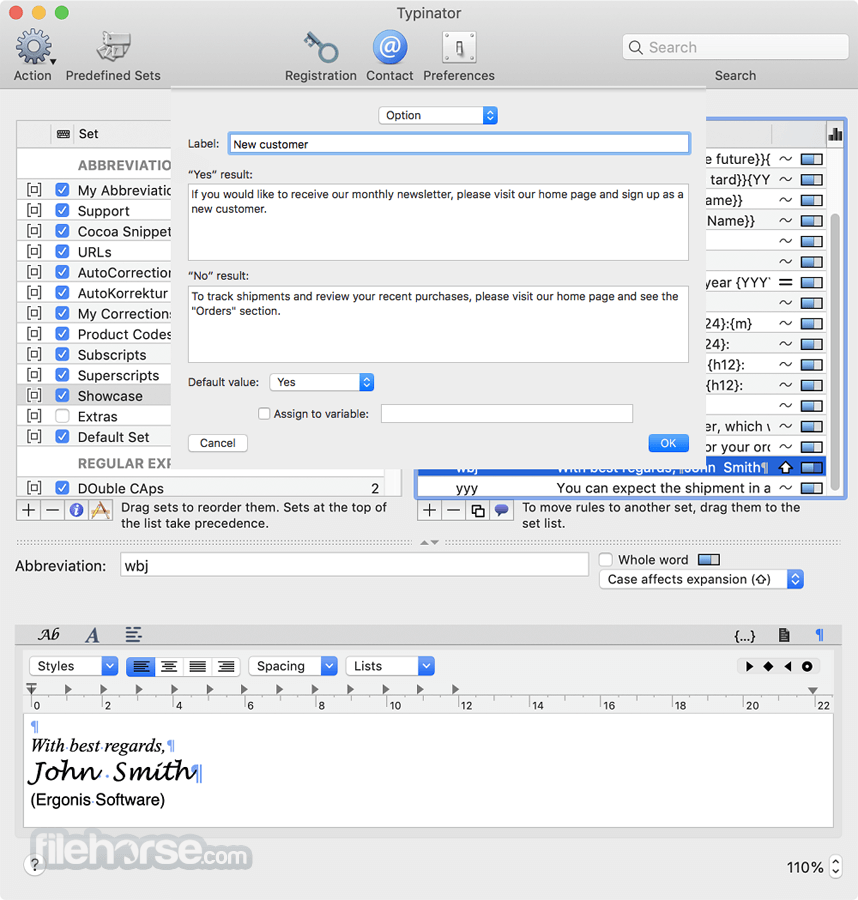Enable Whole word checkbox
The height and width of the screenshot is (900, 858).
pyautogui.click(x=605, y=560)
